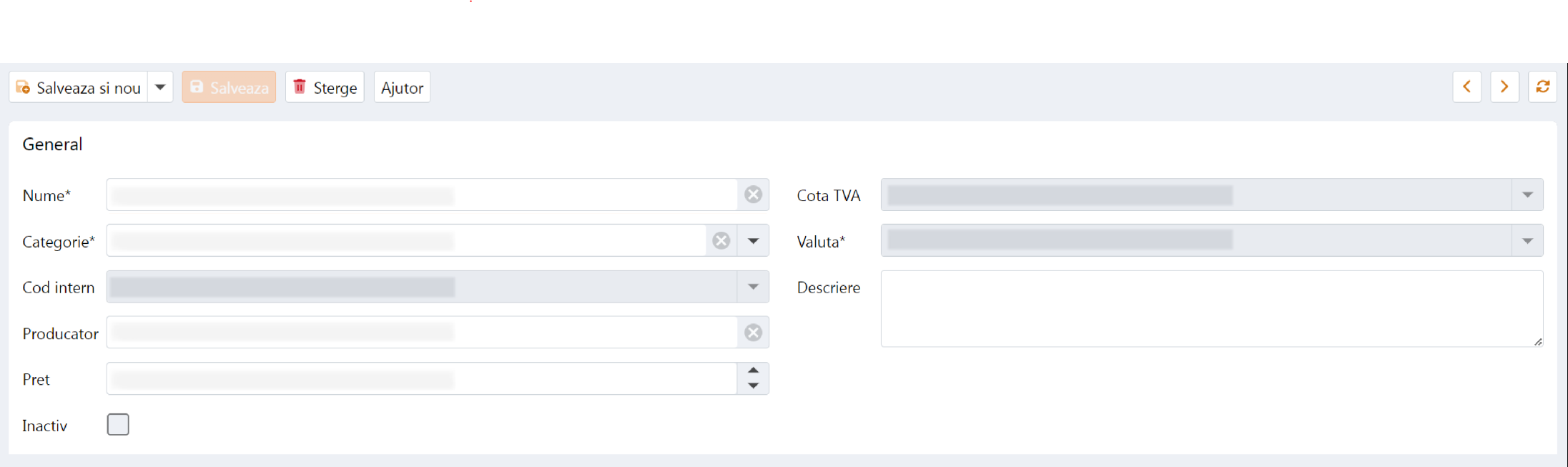Viewport: 1568px width, 467px height.
Task: Click Salveaza si nou button
Action: (x=79, y=87)
